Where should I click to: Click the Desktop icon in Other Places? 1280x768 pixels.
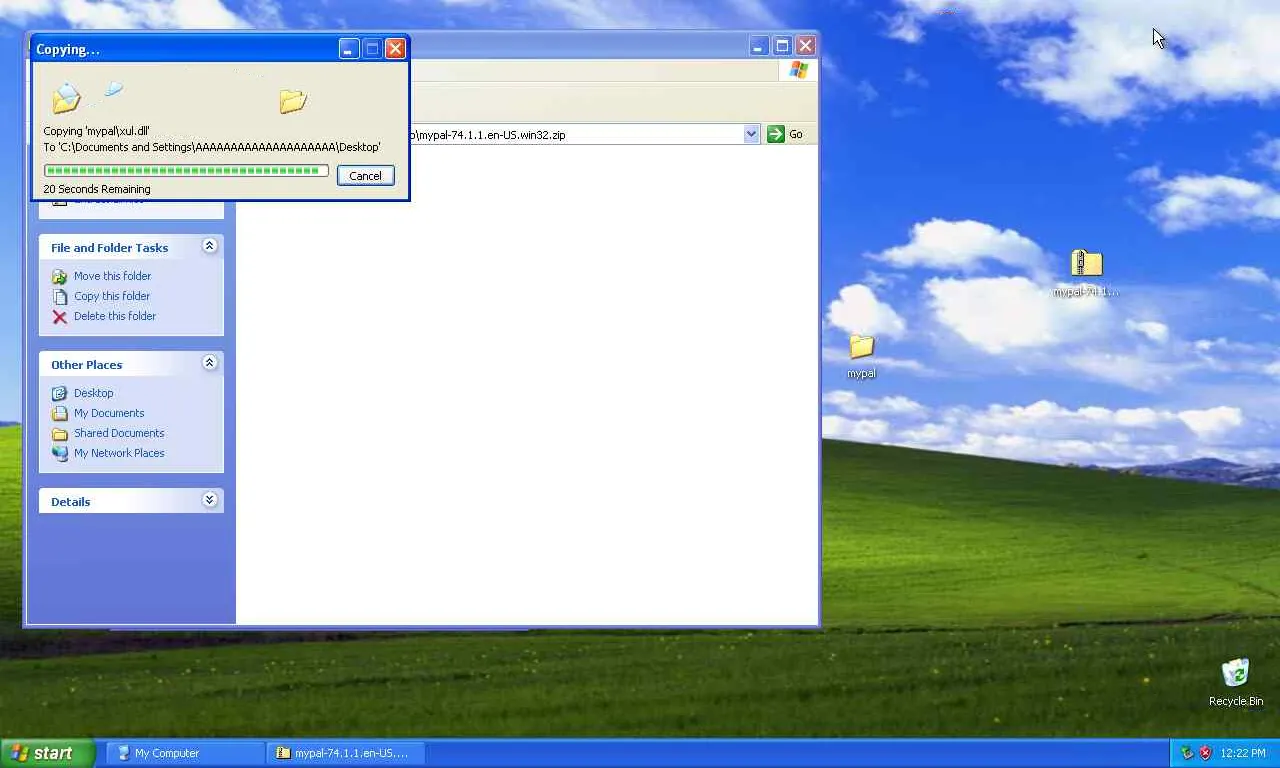tap(59, 393)
